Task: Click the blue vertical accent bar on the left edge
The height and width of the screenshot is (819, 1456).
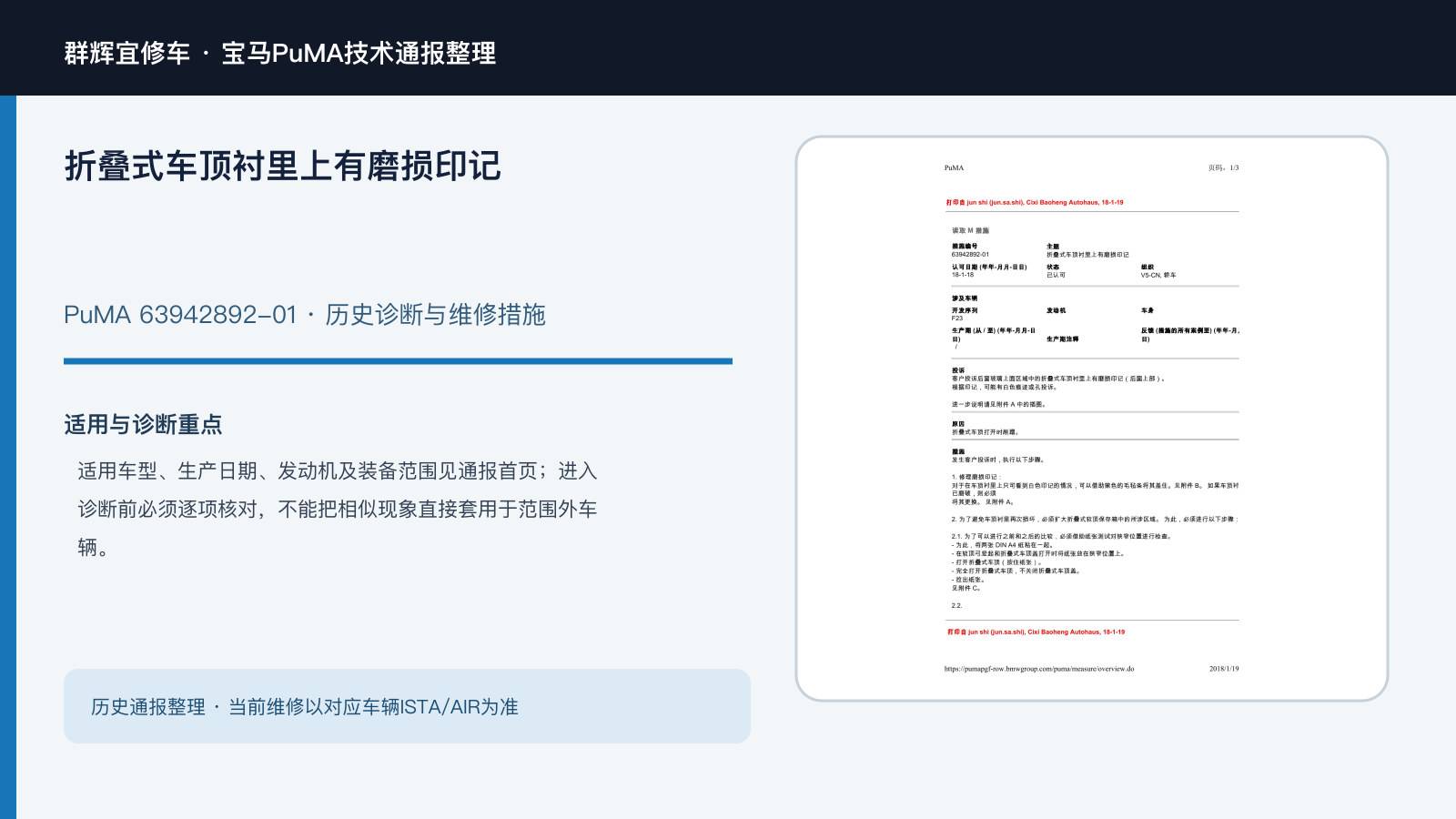Action: pos(8,457)
